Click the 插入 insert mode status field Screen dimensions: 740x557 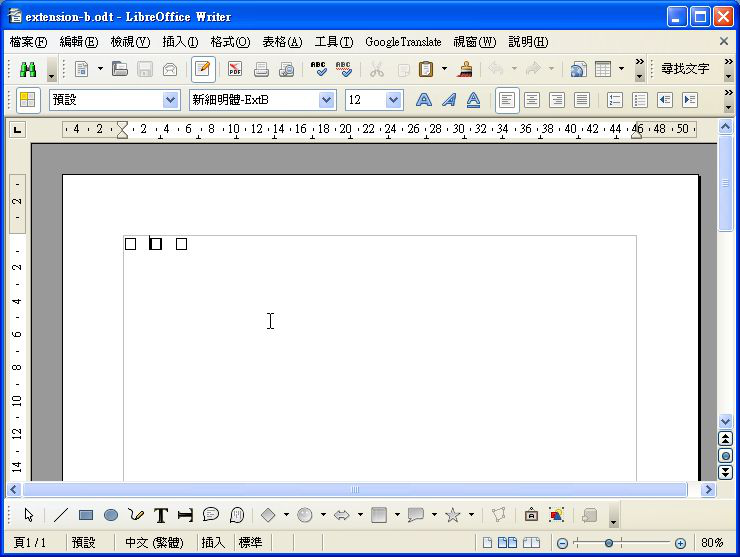213,543
